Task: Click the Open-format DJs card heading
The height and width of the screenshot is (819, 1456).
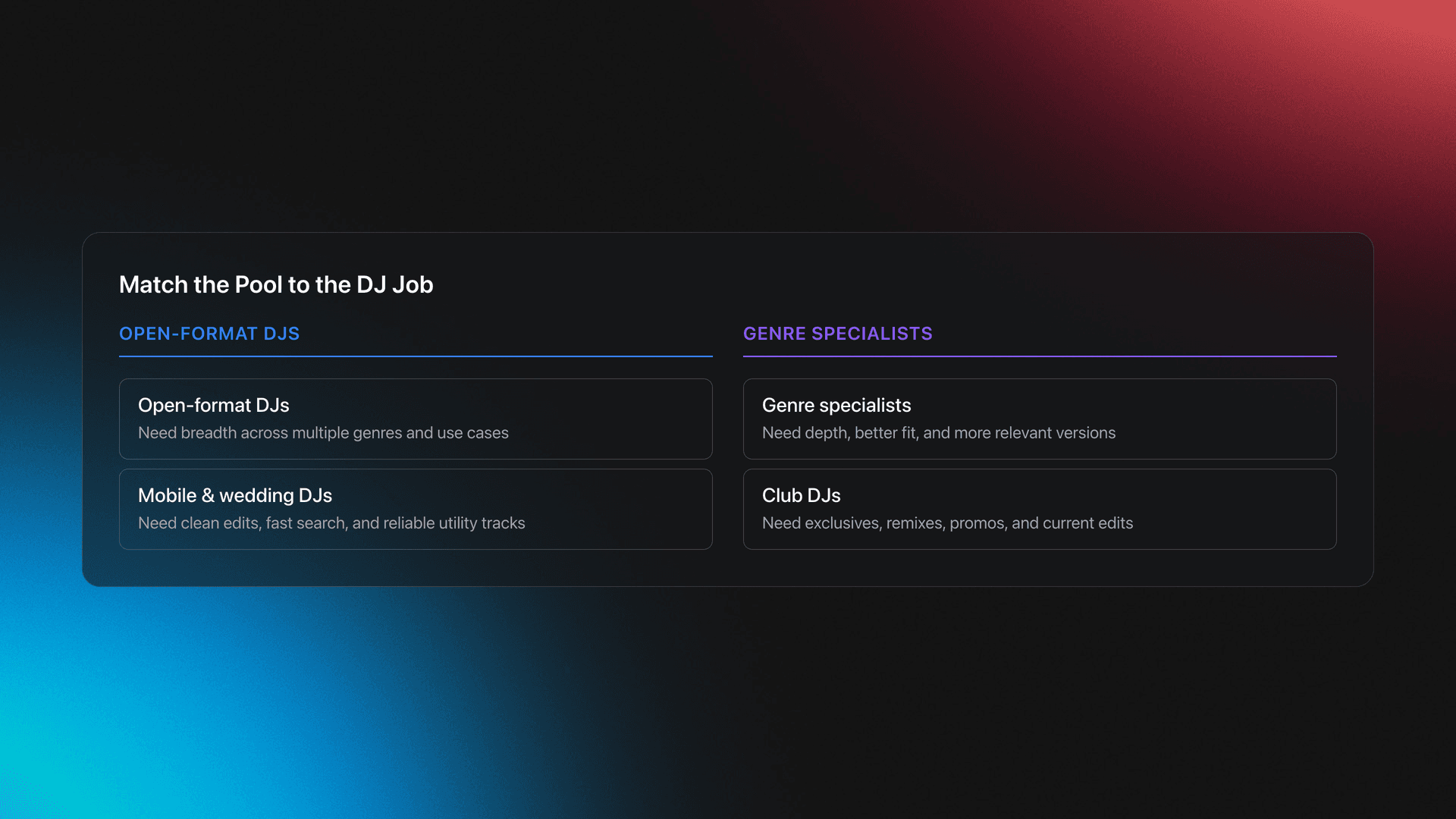Action: coord(213,405)
